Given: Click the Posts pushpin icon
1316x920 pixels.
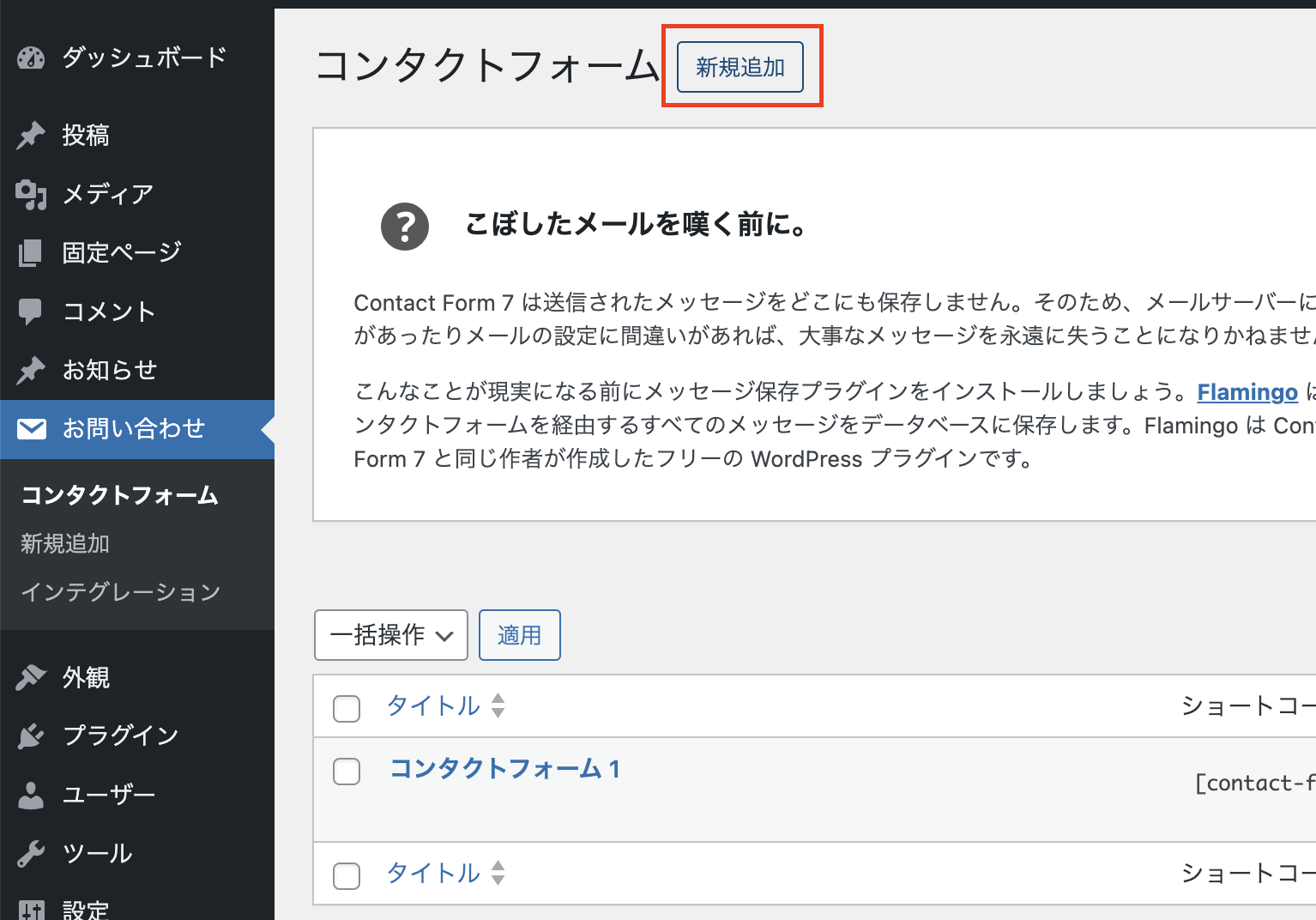Looking at the screenshot, I should pos(31,136).
